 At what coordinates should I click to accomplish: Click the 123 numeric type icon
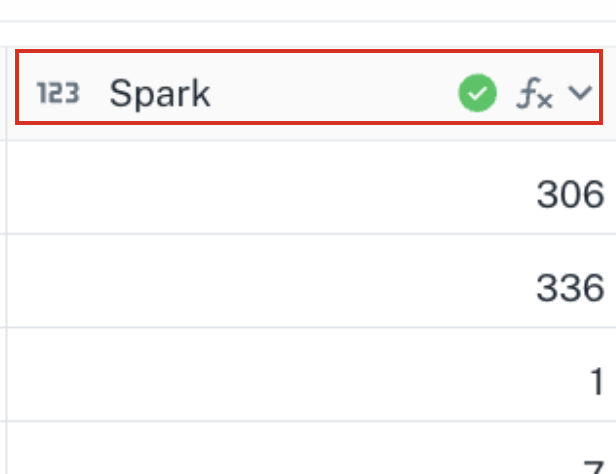[58, 93]
